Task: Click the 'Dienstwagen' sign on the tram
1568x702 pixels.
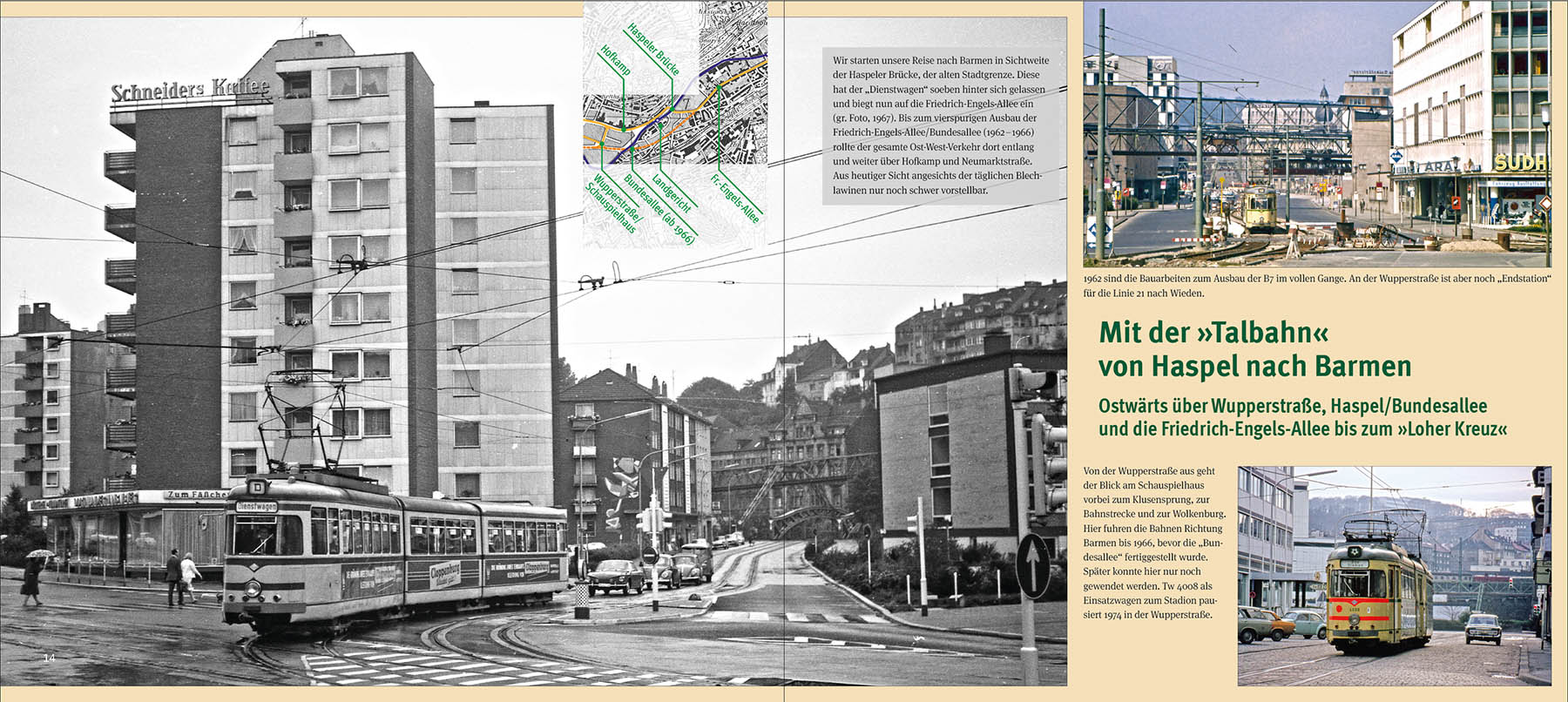Action: (257, 506)
